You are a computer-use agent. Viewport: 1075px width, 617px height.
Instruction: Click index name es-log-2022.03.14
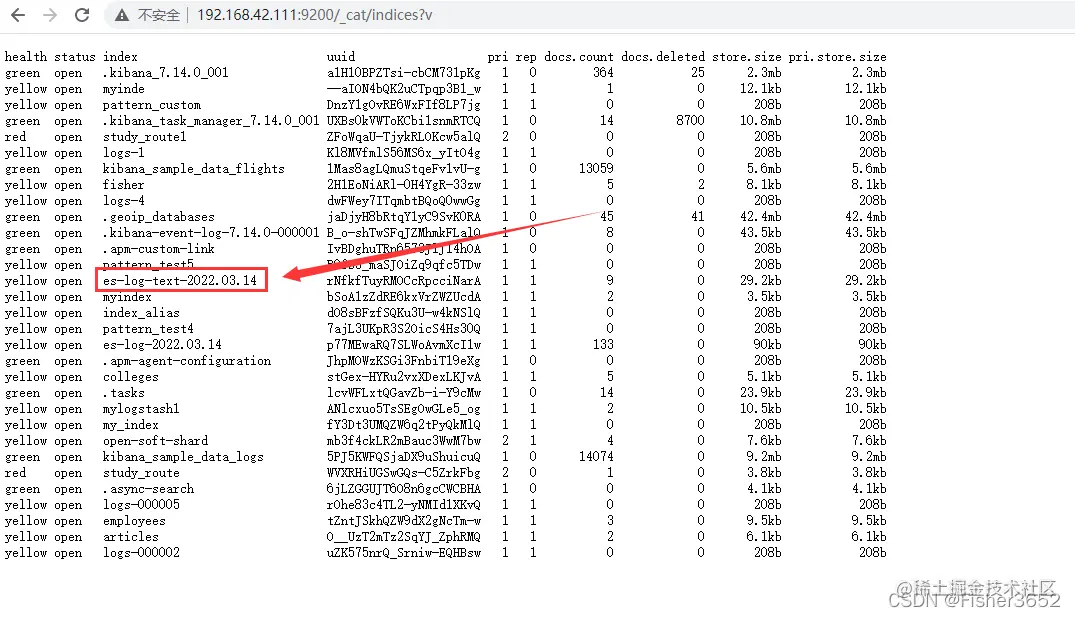(x=162, y=345)
